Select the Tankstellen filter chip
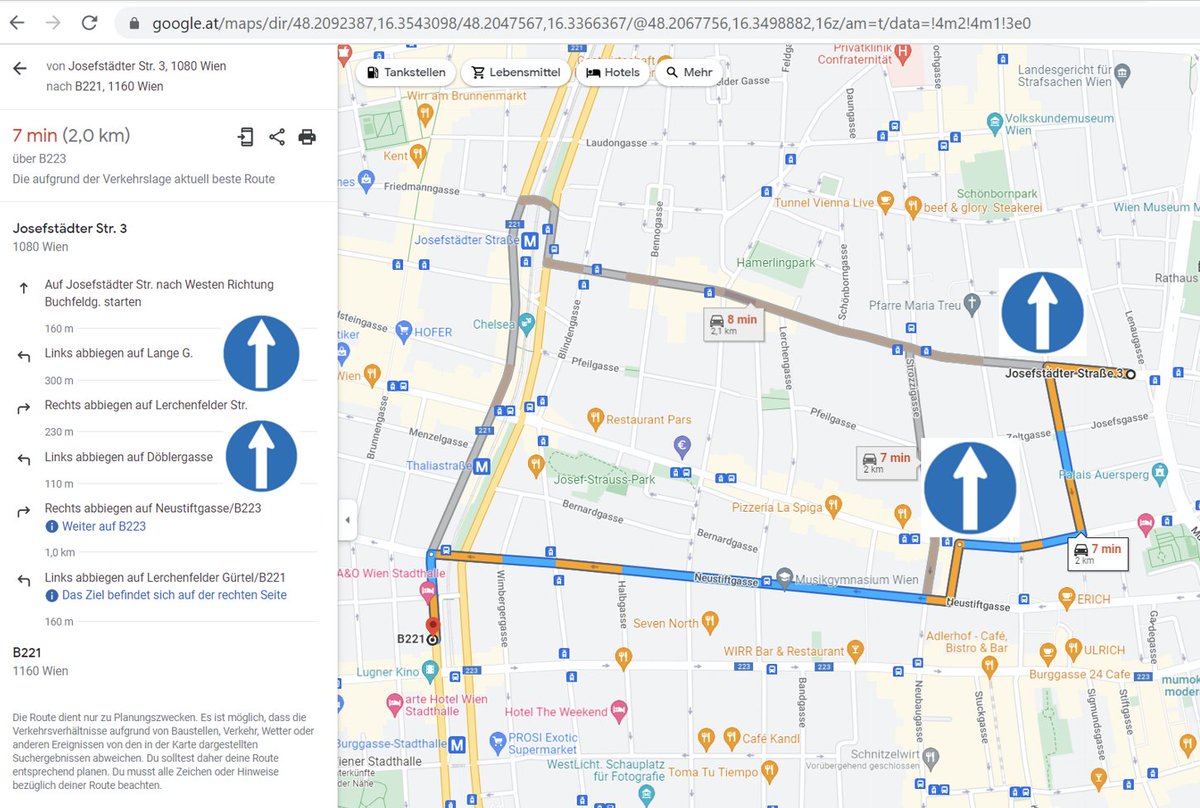The image size is (1200, 808). 407,73
